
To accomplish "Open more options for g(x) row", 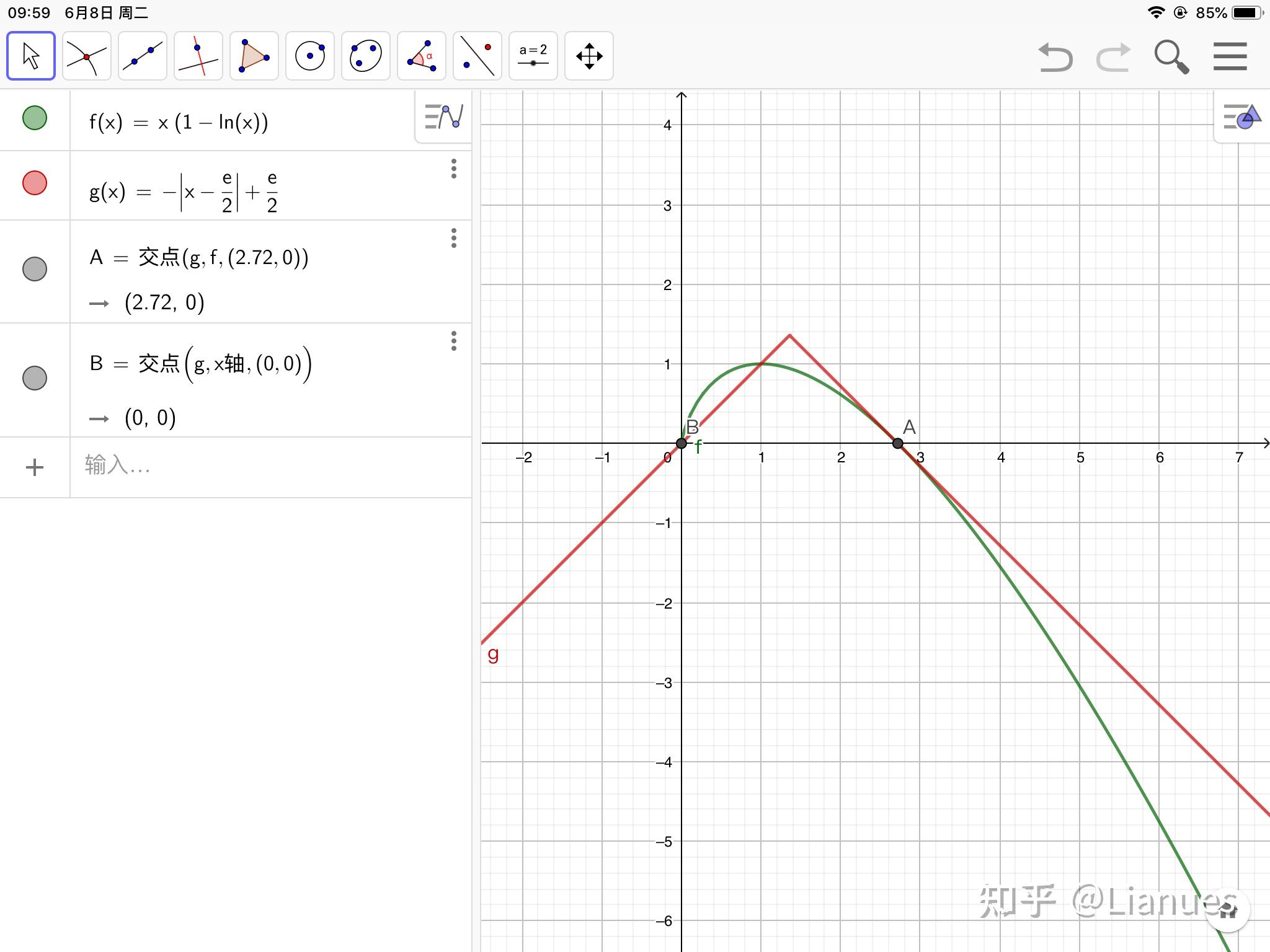I will coord(454,169).
